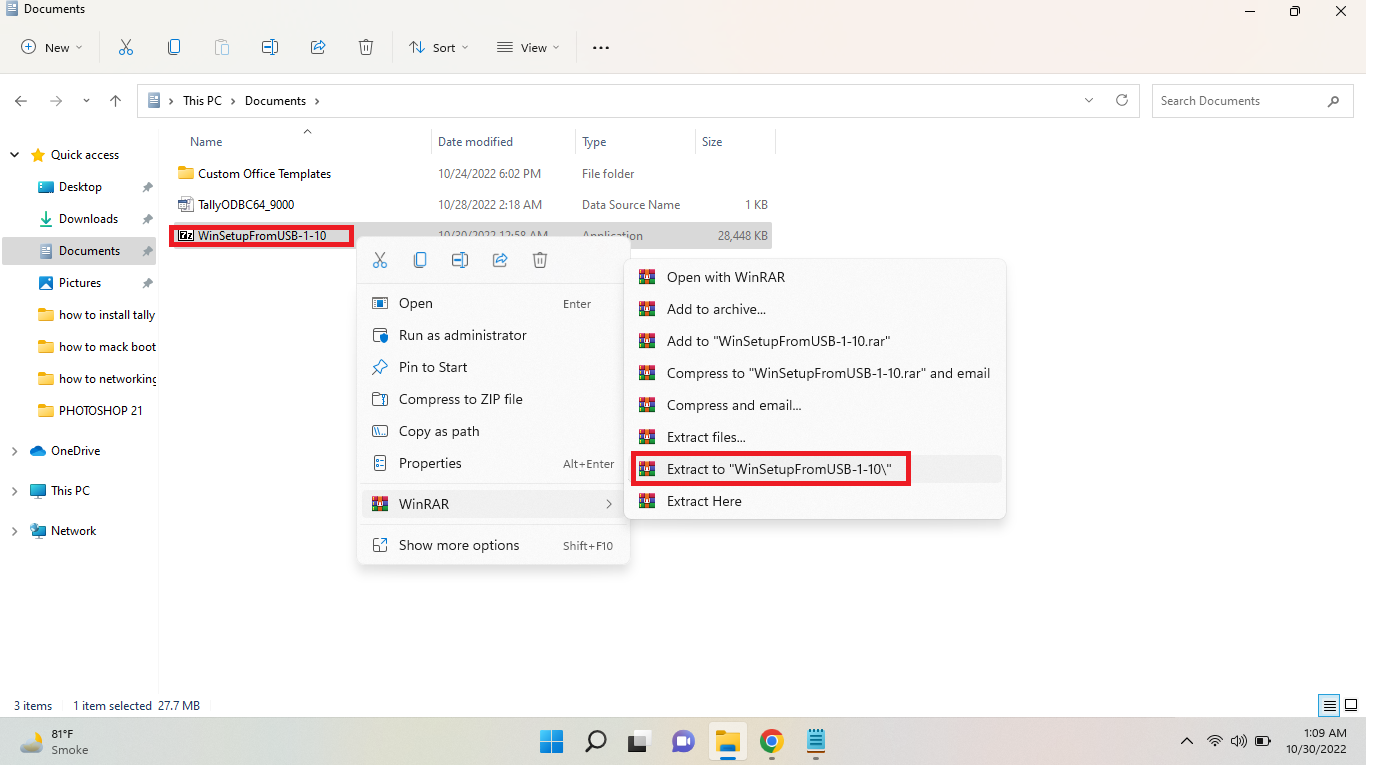Choose Copy as path
The image size is (1376, 775).
(493, 431)
